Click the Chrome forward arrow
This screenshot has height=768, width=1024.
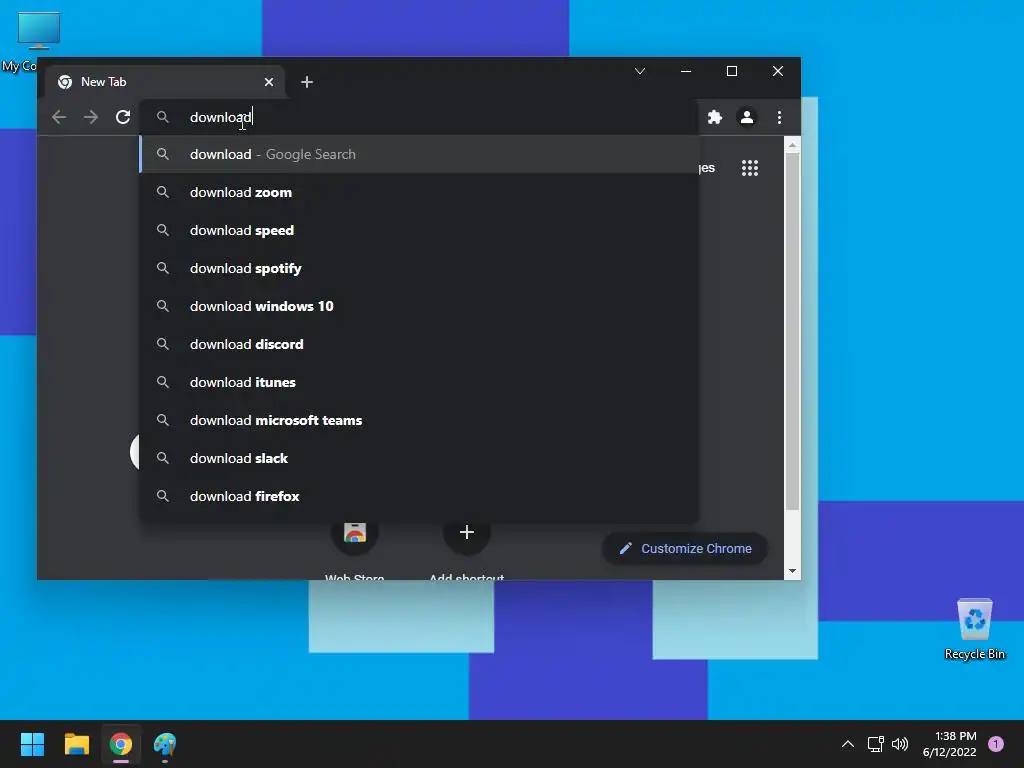[91, 117]
